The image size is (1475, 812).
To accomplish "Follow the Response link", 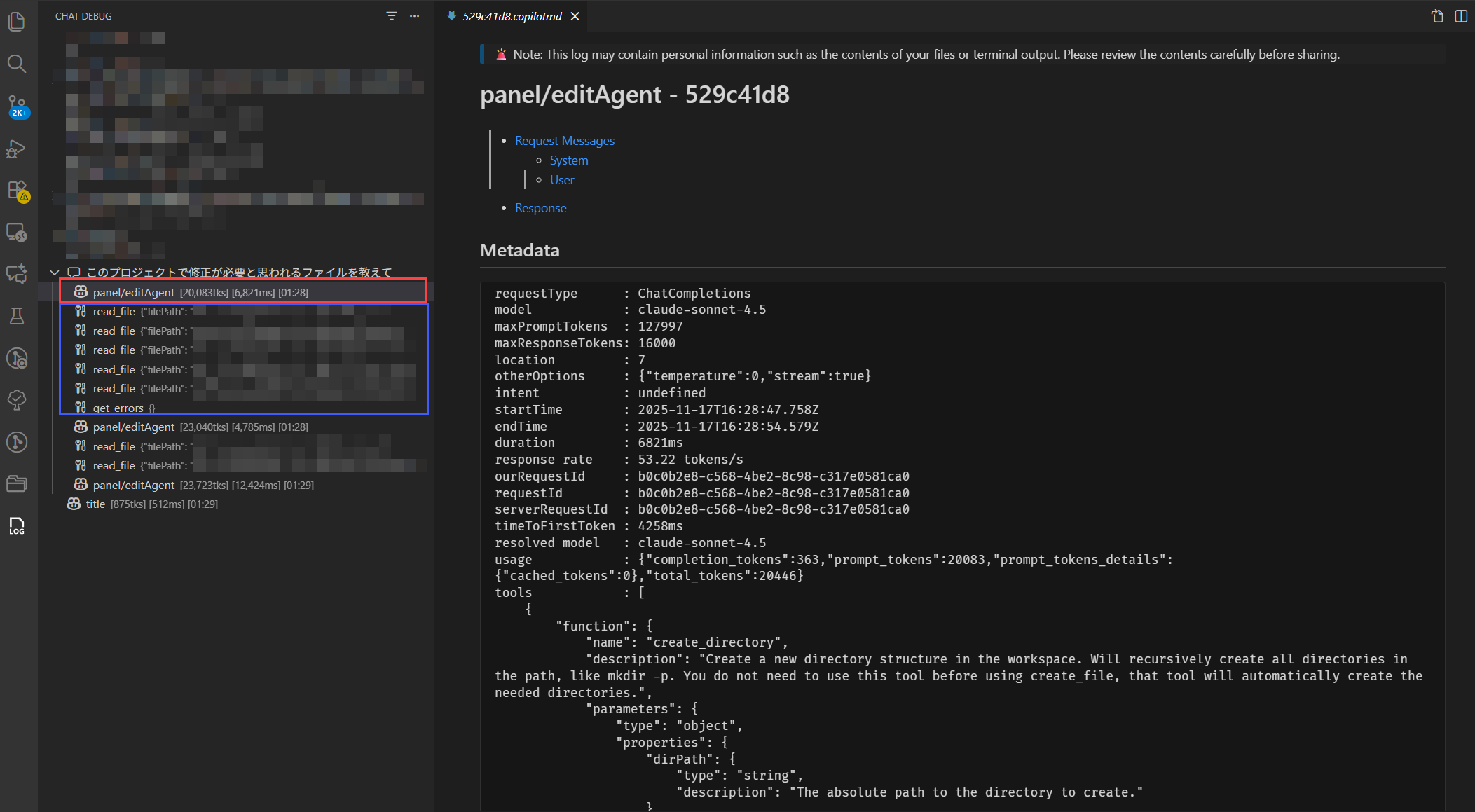I will 540,208.
